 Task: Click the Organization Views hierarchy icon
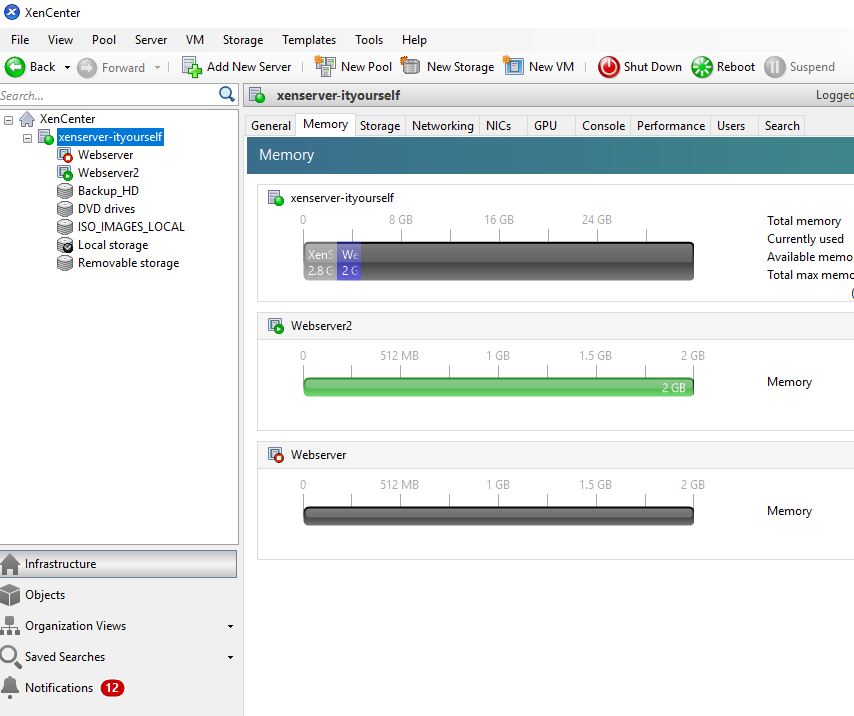10,626
